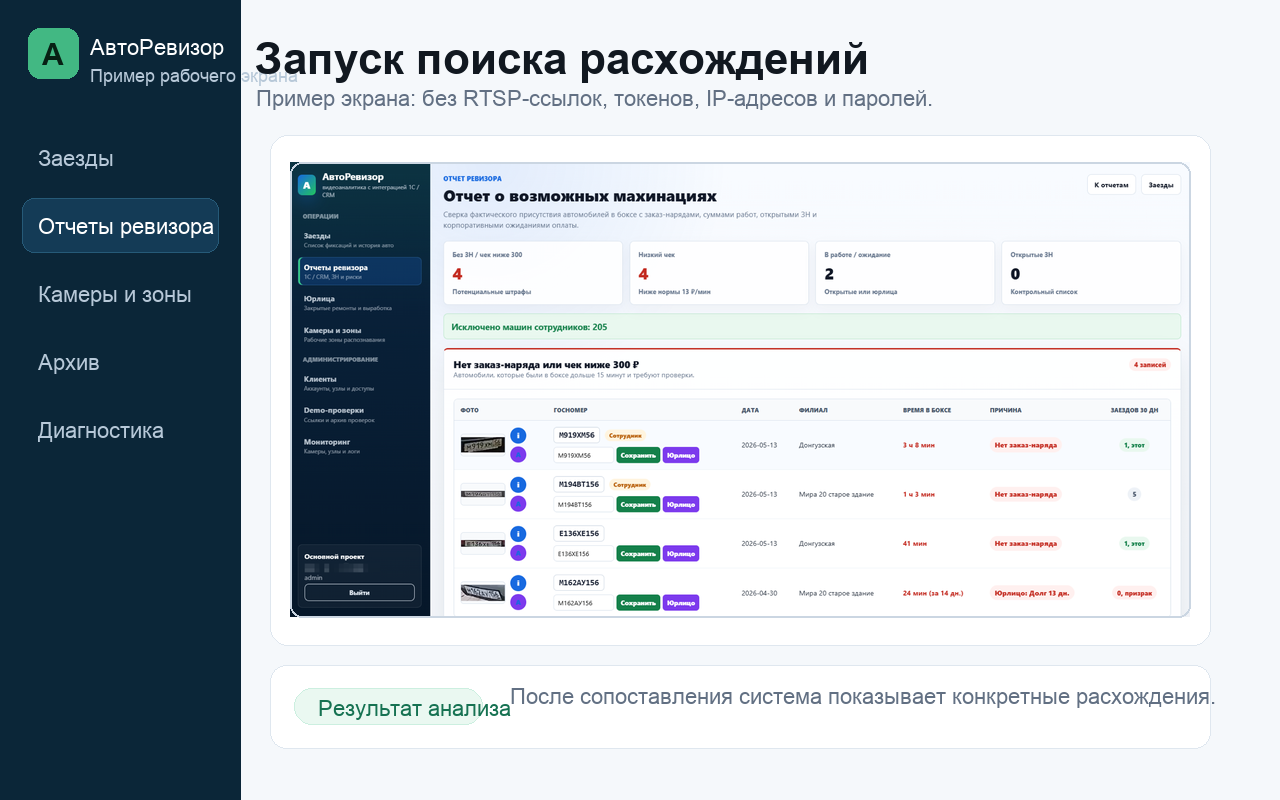
Task: Click the Сотрудник tag next to M194BT156
Action: pos(629,484)
